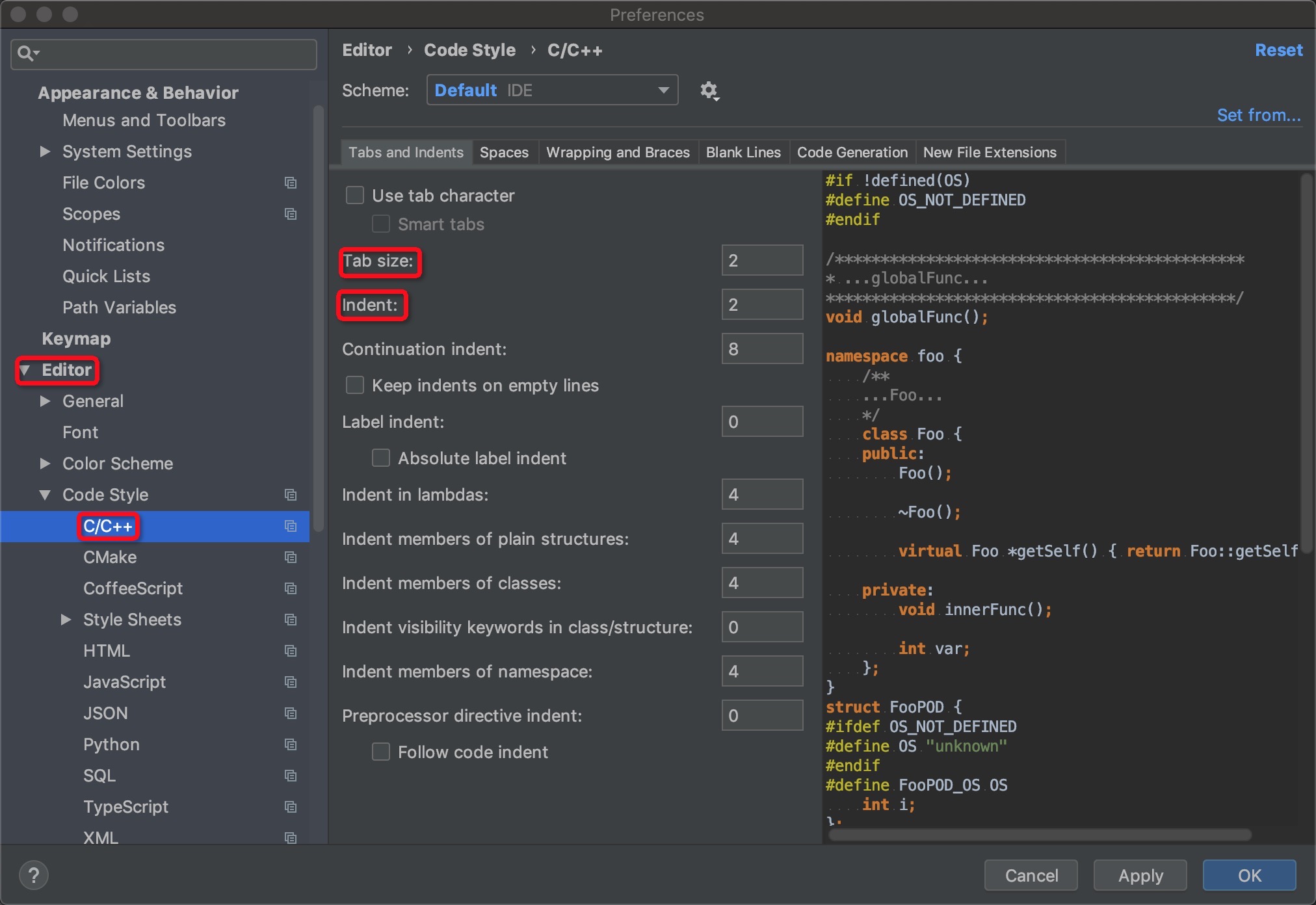Image resolution: width=1316 pixels, height=905 pixels.
Task: Click the search magnifier icon in sidebar
Action: 27,53
